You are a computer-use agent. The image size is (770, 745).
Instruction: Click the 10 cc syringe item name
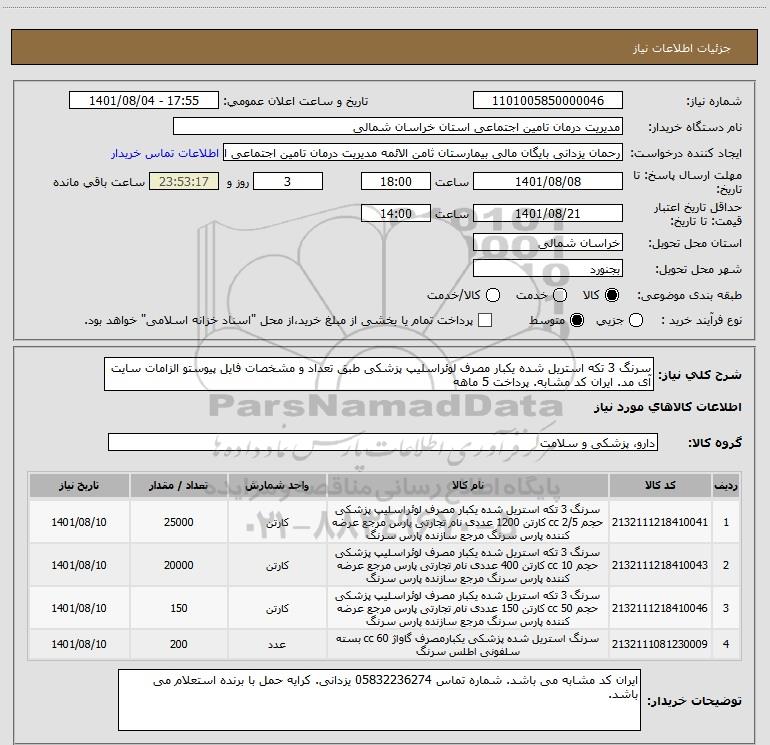tap(467, 565)
